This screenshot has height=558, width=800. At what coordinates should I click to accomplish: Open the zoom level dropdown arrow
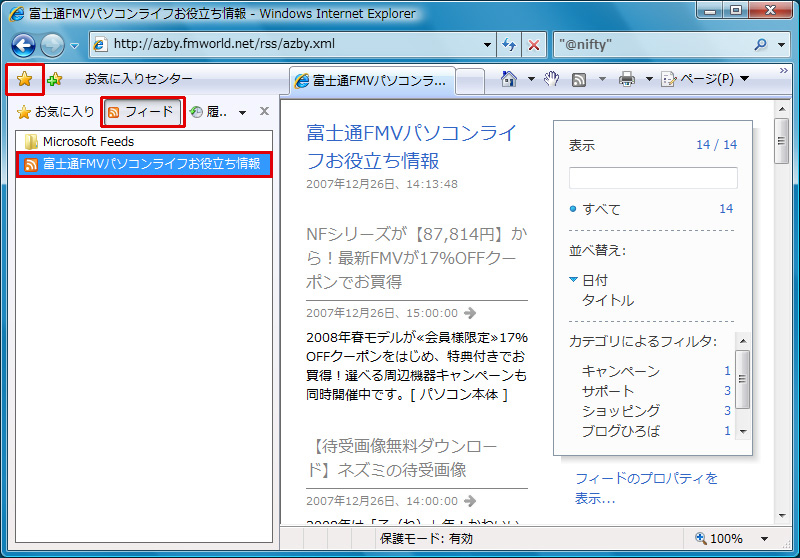click(764, 539)
